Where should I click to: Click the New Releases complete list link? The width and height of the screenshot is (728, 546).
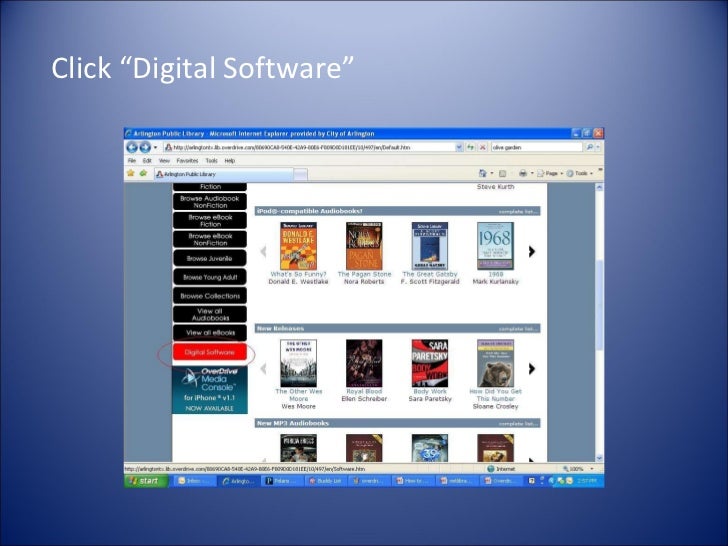(518, 329)
